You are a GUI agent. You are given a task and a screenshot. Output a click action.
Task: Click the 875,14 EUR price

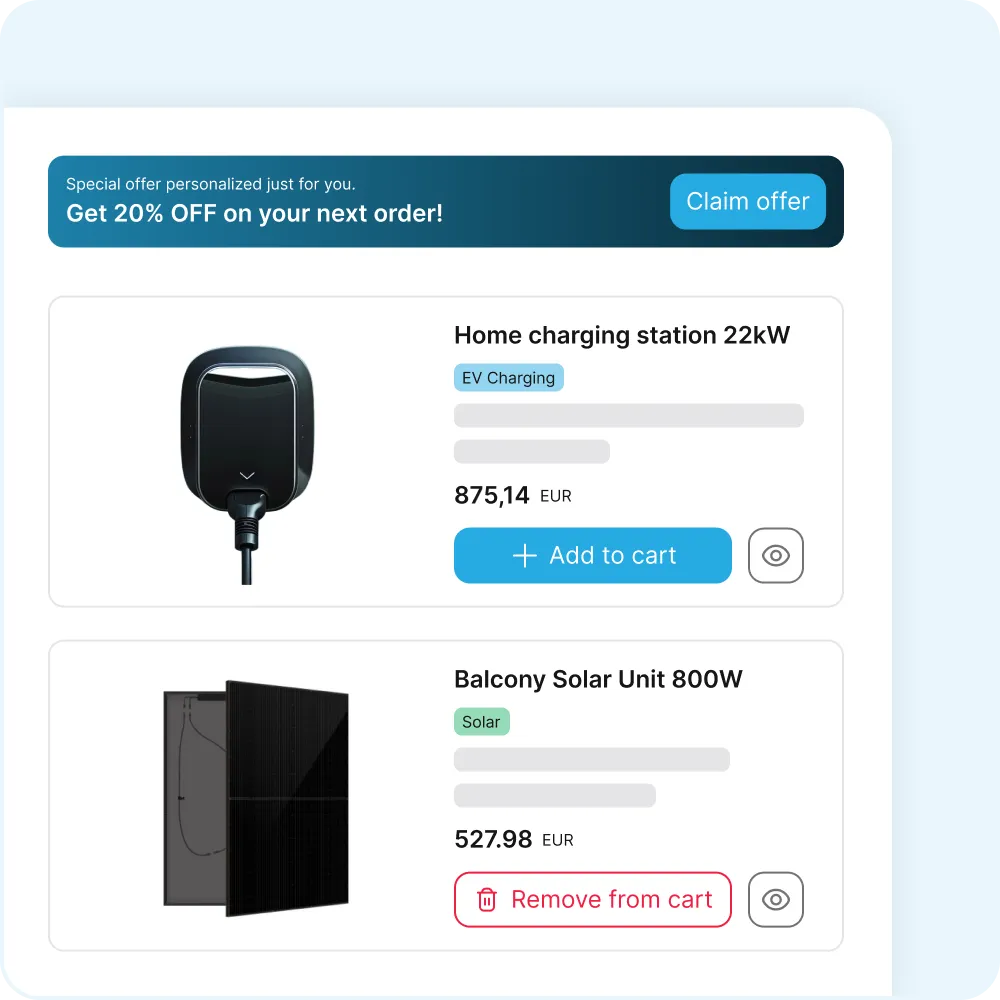(491, 496)
